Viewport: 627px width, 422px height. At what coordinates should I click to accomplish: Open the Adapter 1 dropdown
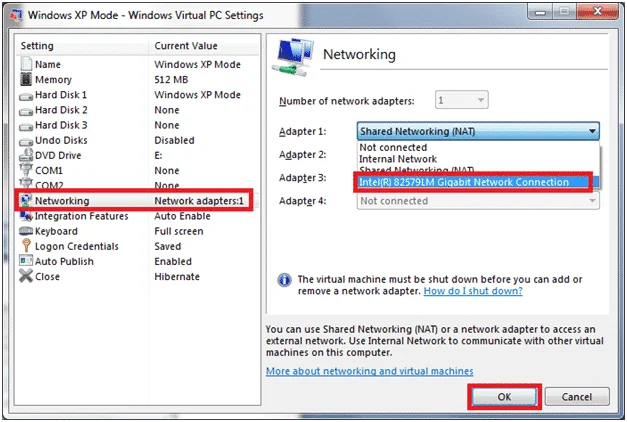coord(478,131)
